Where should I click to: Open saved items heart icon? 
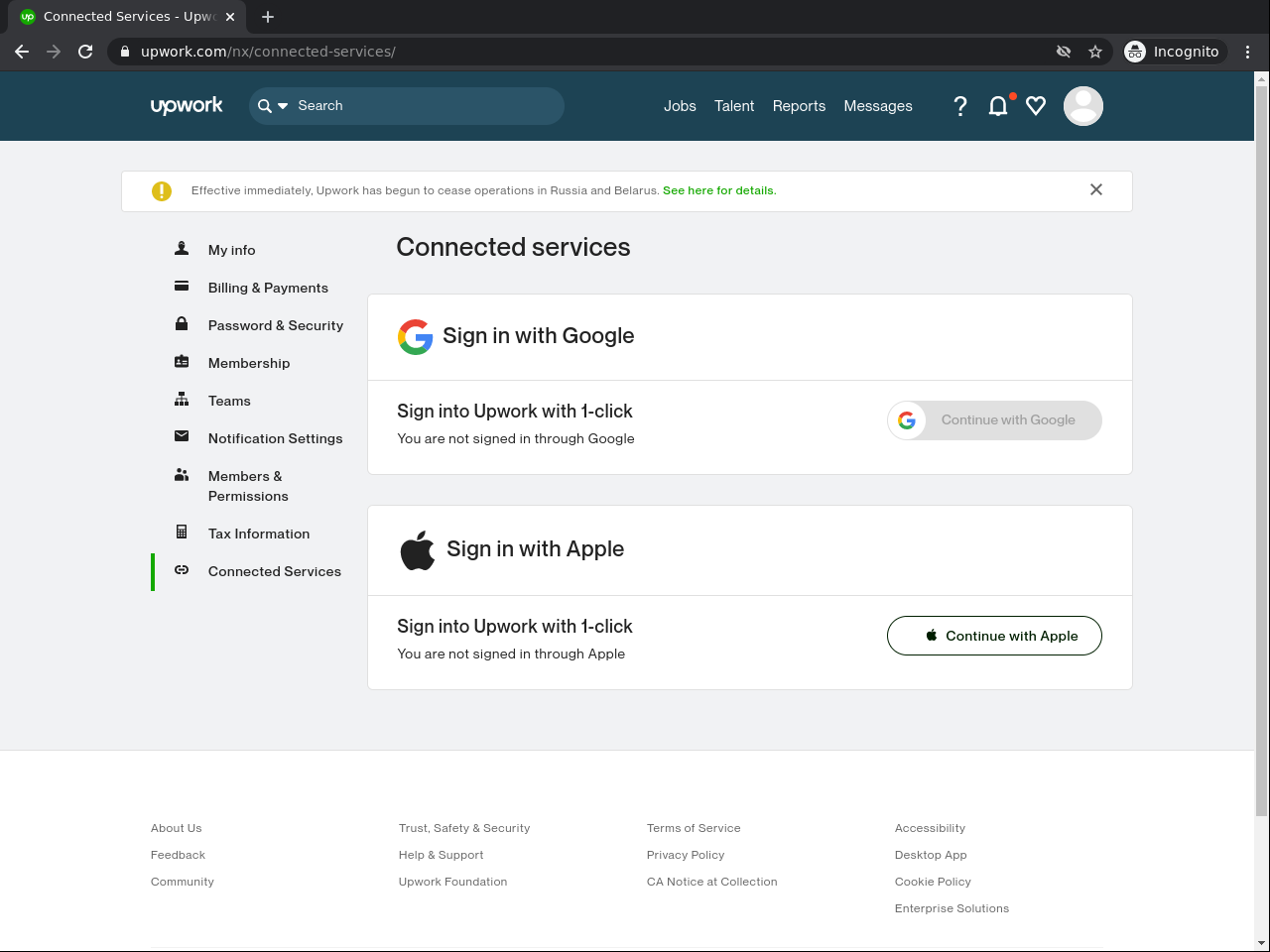tap(1036, 106)
